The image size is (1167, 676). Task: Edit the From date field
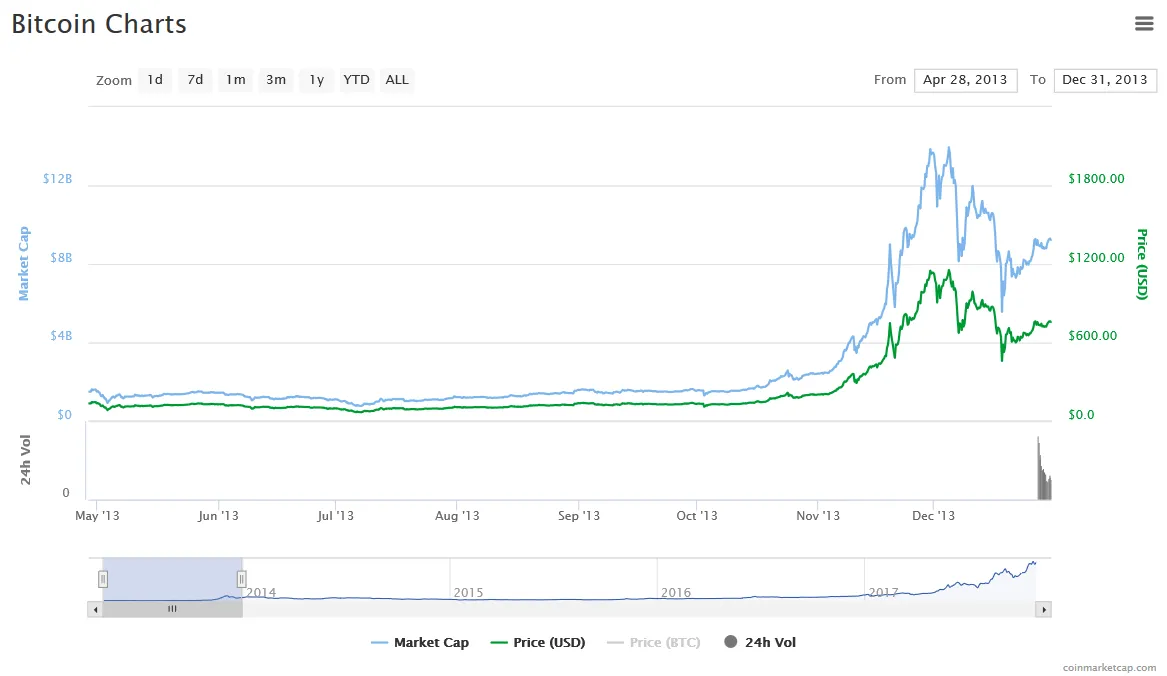pos(965,80)
